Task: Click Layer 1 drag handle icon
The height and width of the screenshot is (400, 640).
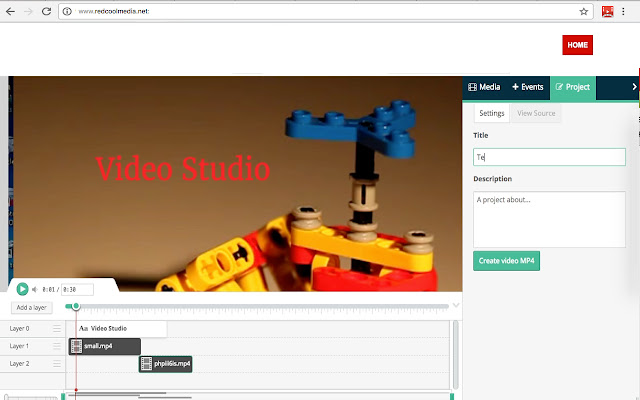Action: click(x=57, y=346)
